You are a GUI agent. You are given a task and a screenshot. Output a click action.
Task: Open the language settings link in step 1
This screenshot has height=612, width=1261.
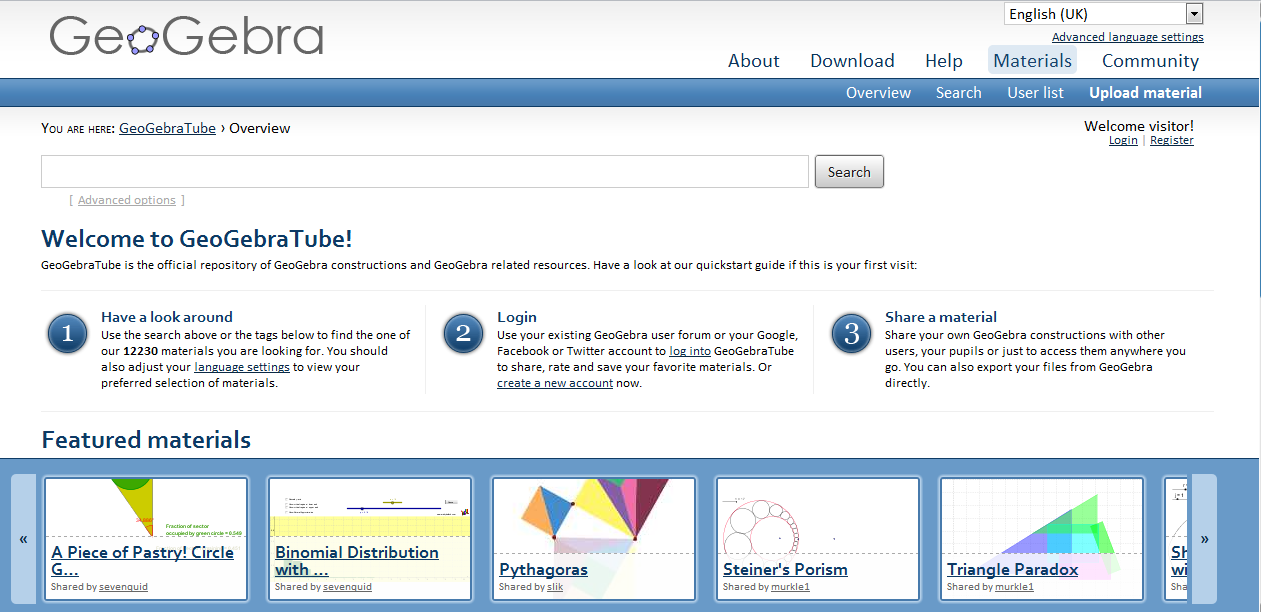coord(242,367)
